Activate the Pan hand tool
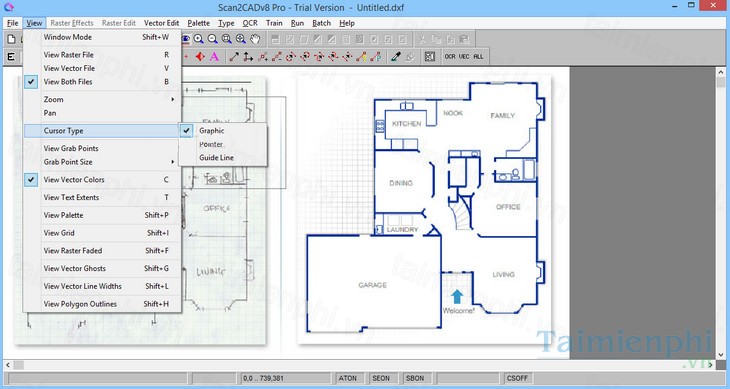730x389 pixels. (255, 39)
